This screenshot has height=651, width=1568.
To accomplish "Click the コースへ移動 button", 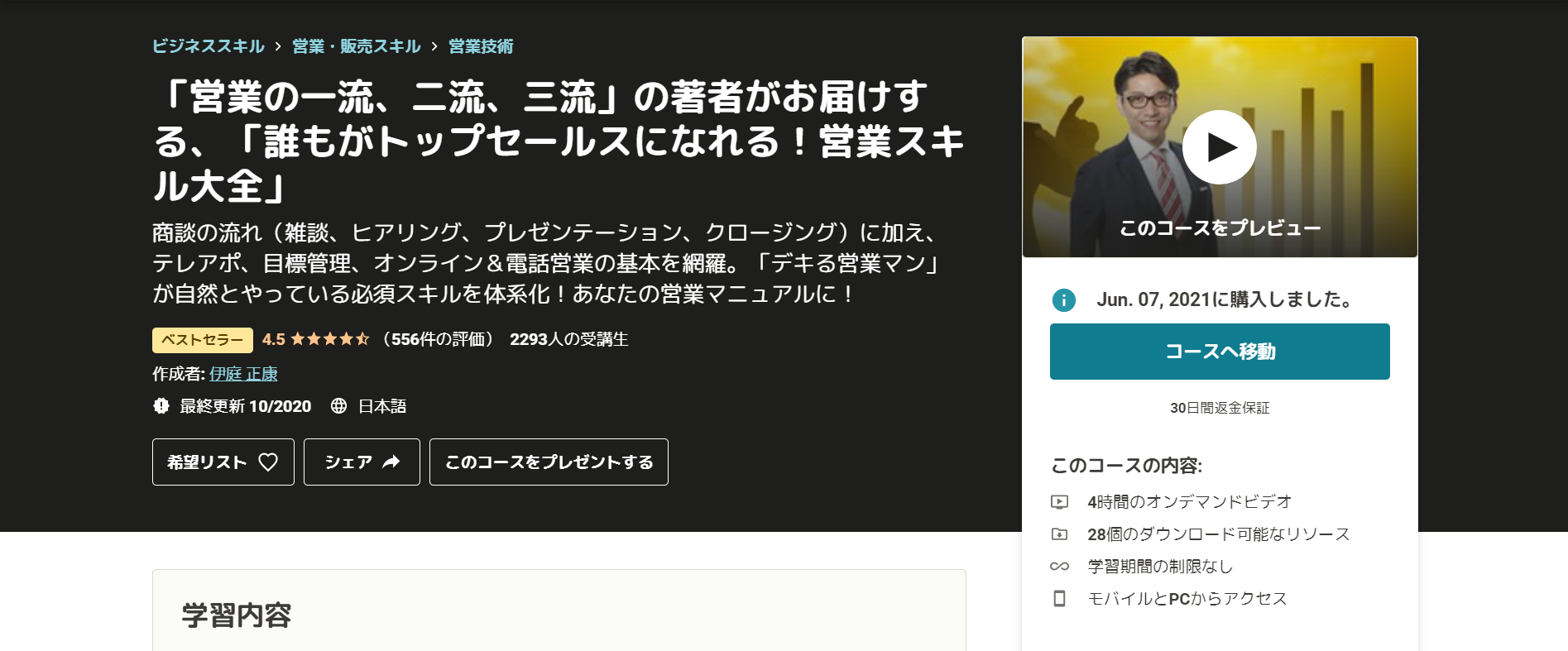I will coord(1220,352).
